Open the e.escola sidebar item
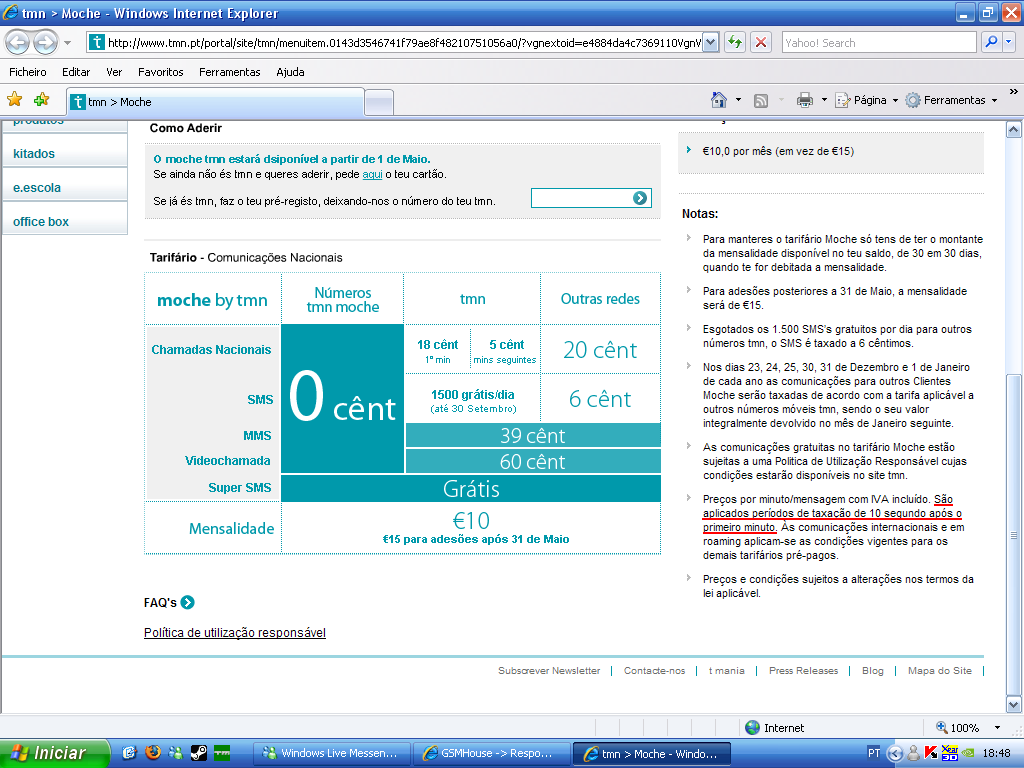 pos(64,187)
